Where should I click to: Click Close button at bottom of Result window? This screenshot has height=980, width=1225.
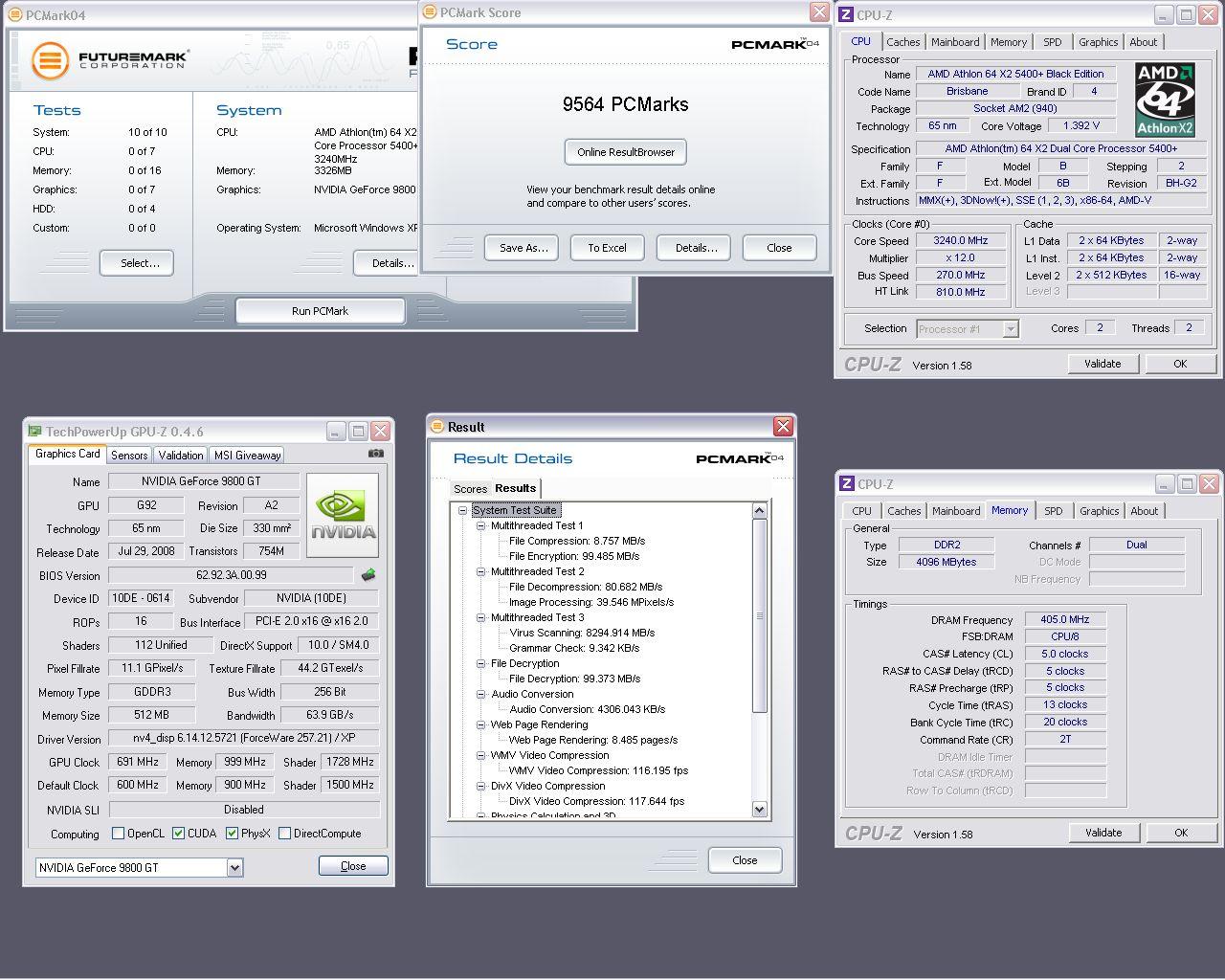point(745,860)
